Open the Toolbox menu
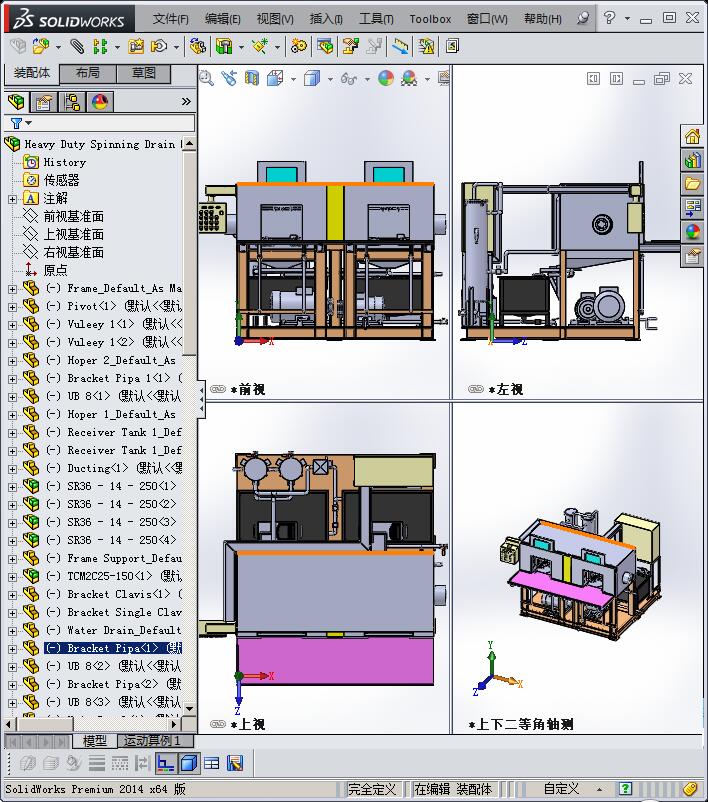Image resolution: width=708 pixels, height=802 pixels. coord(430,19)
